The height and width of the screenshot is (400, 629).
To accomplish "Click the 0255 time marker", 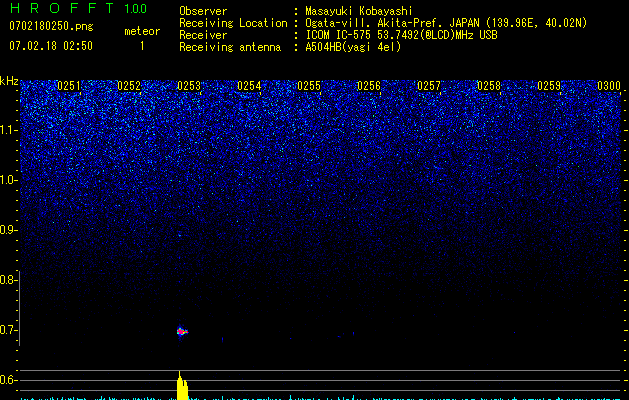I will click(x=309, y=86).
